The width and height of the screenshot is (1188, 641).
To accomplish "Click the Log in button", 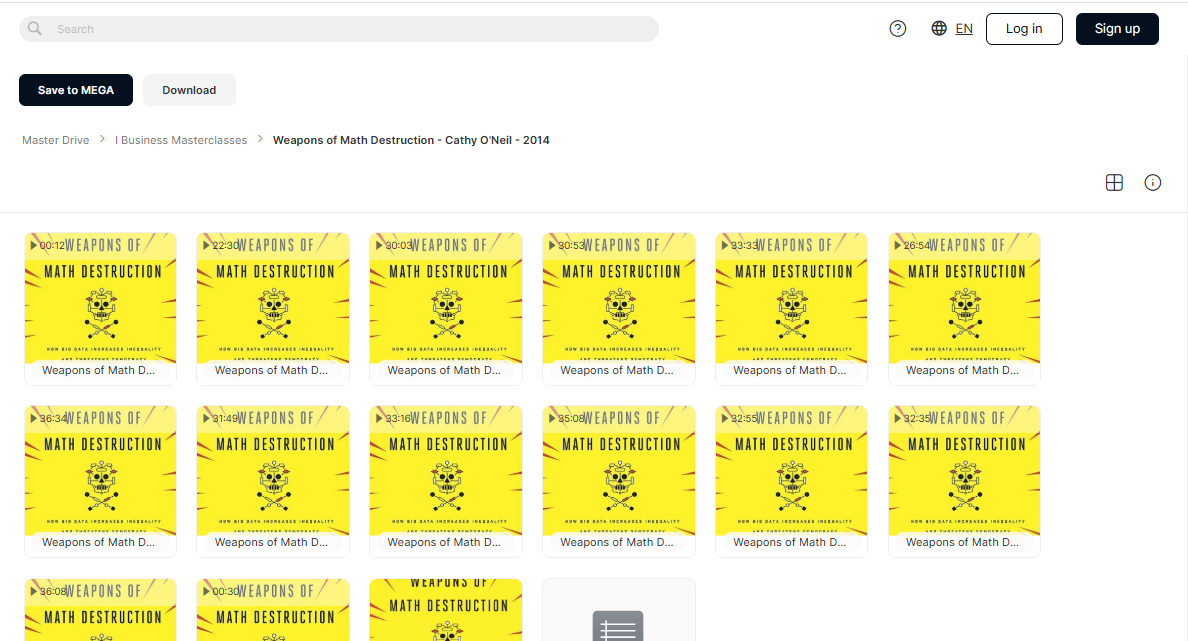I will click(x=1024, y=29).
